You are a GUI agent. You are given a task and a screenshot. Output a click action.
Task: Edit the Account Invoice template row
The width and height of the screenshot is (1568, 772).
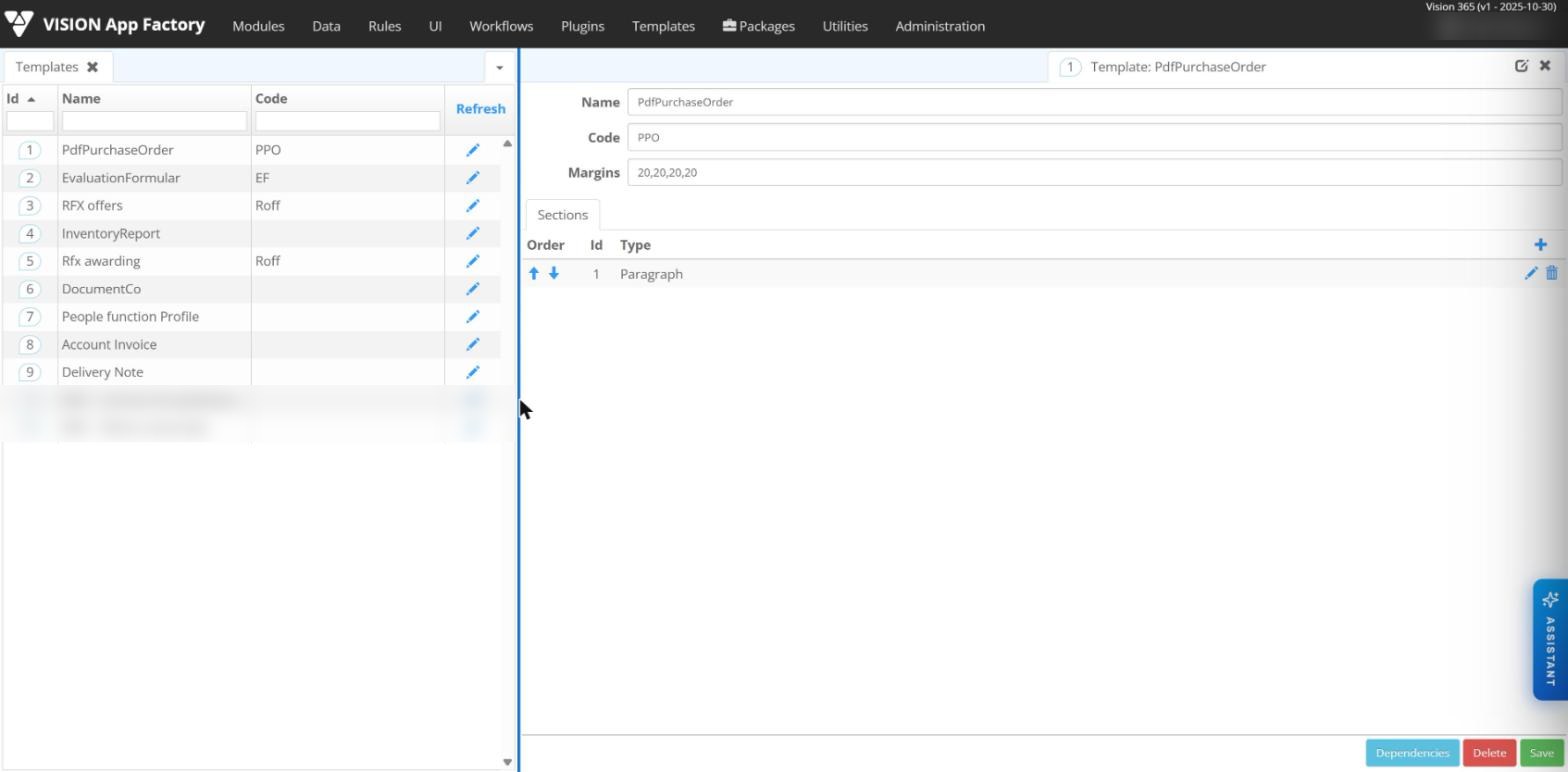pos(473,345)
